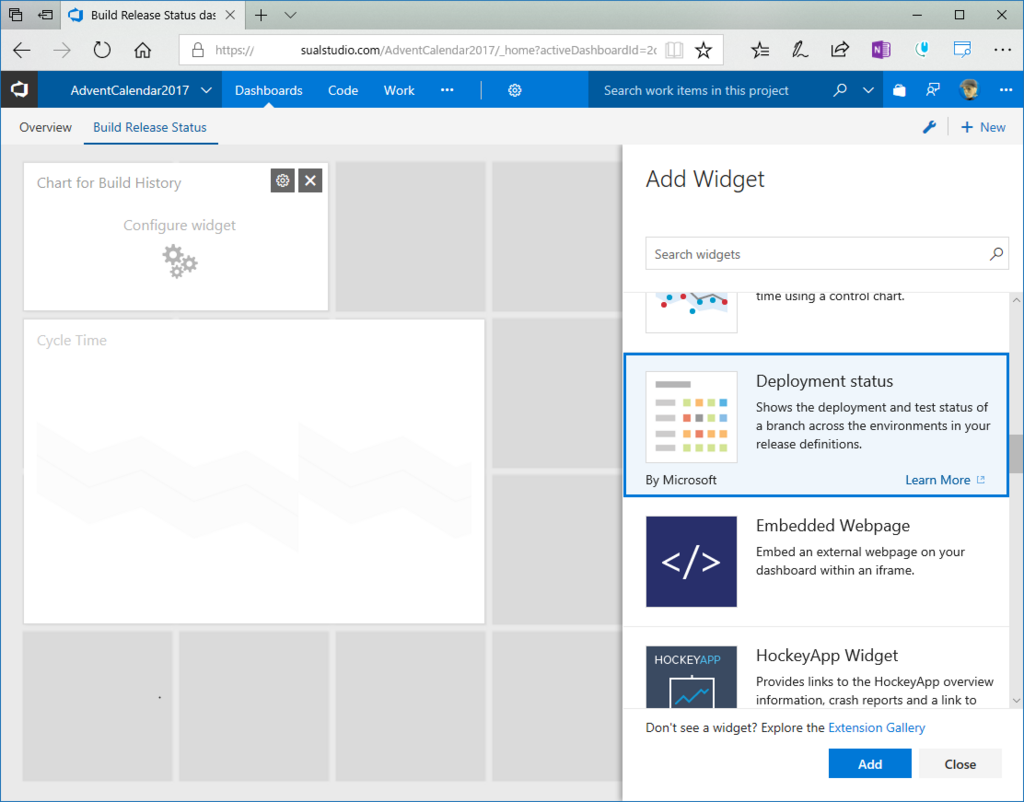
Task: Select the HockeyApp Widget thumbnail
Action: coord(692,677)
